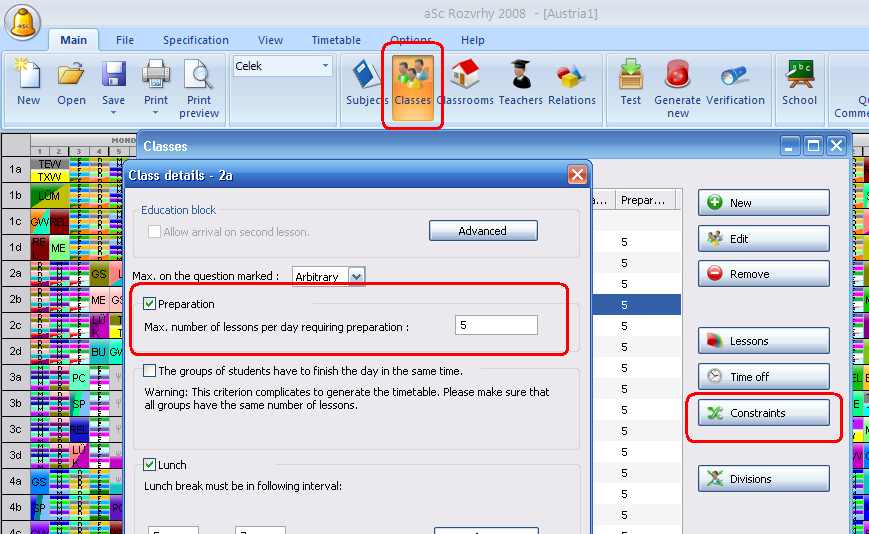Viewport: 869px width, 534px height.
Task: Switch to the Timetable ribbon tab
Action: click(336, 40)
